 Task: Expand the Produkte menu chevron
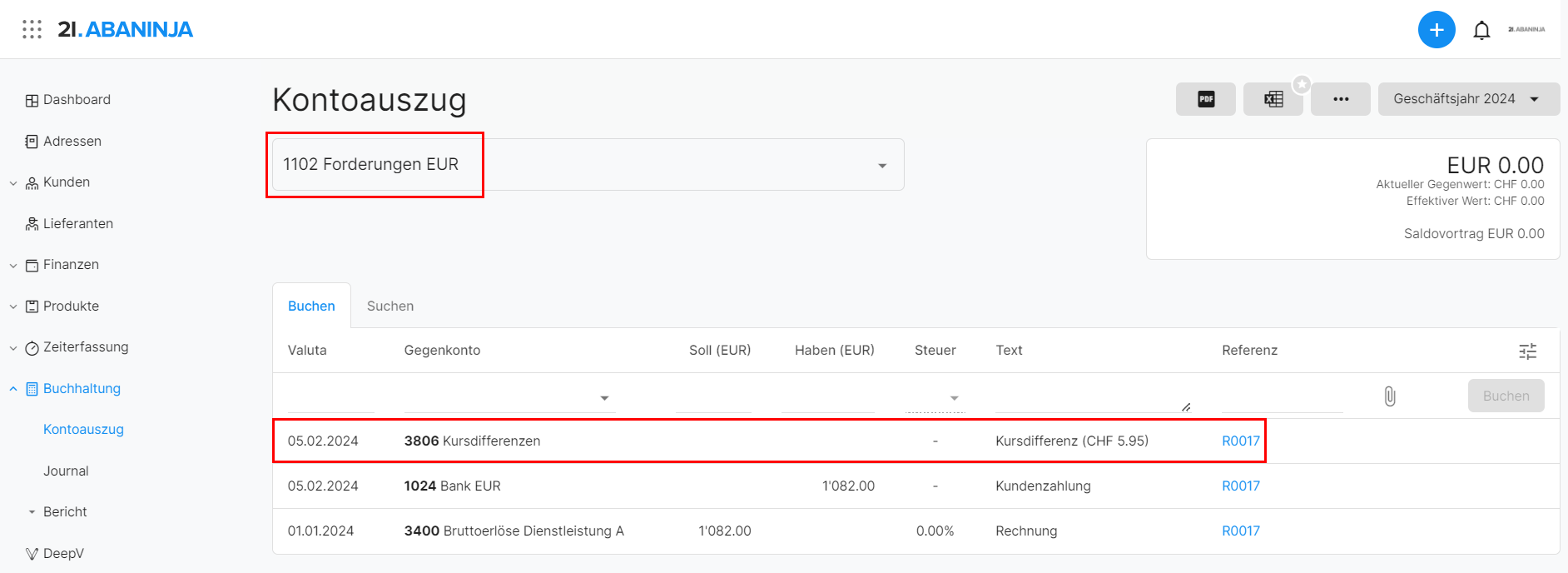tap(13, 306)
